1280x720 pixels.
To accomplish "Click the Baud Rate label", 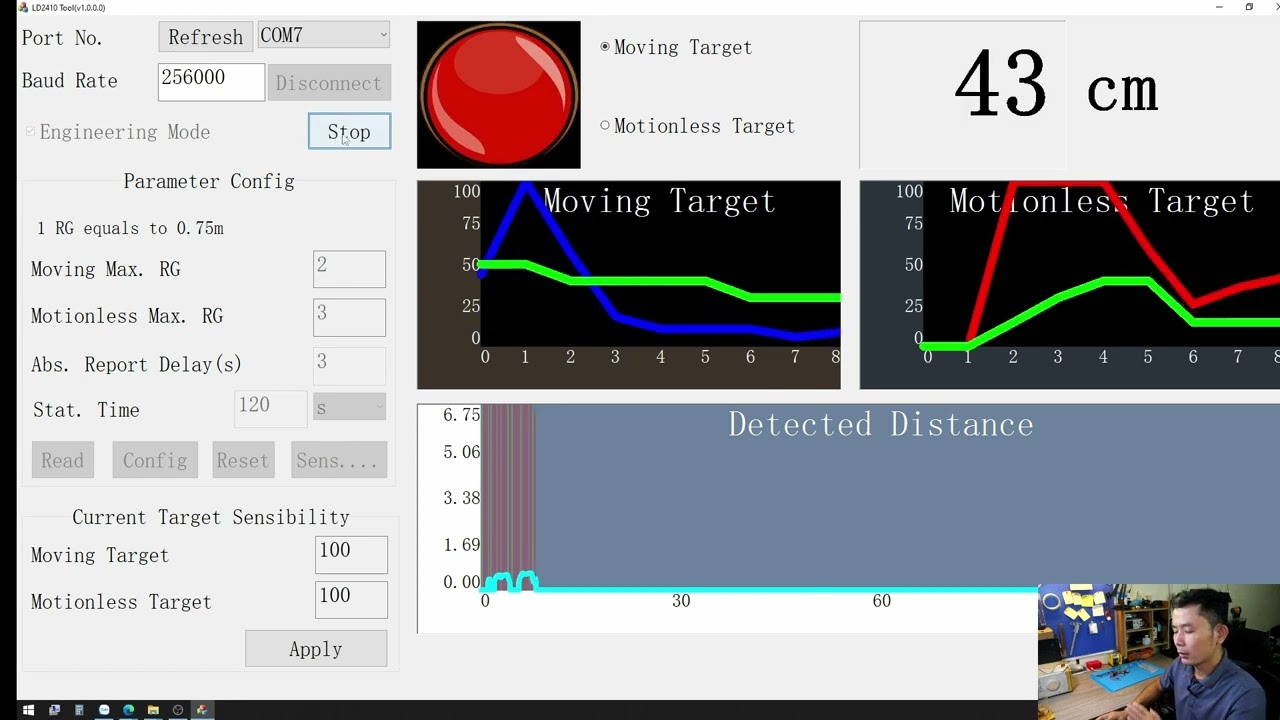I will click(x=70, y=81).
